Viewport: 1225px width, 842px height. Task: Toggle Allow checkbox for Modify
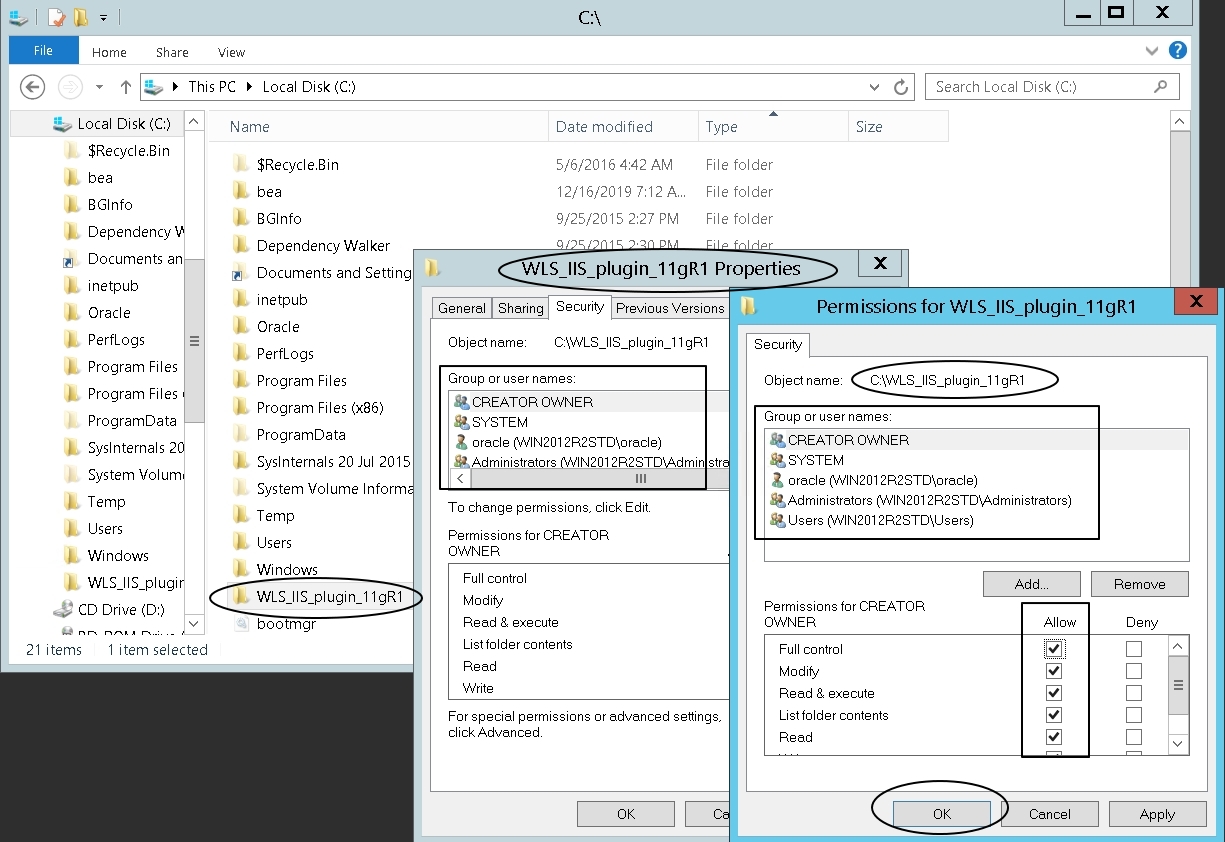pos(1053,671)
